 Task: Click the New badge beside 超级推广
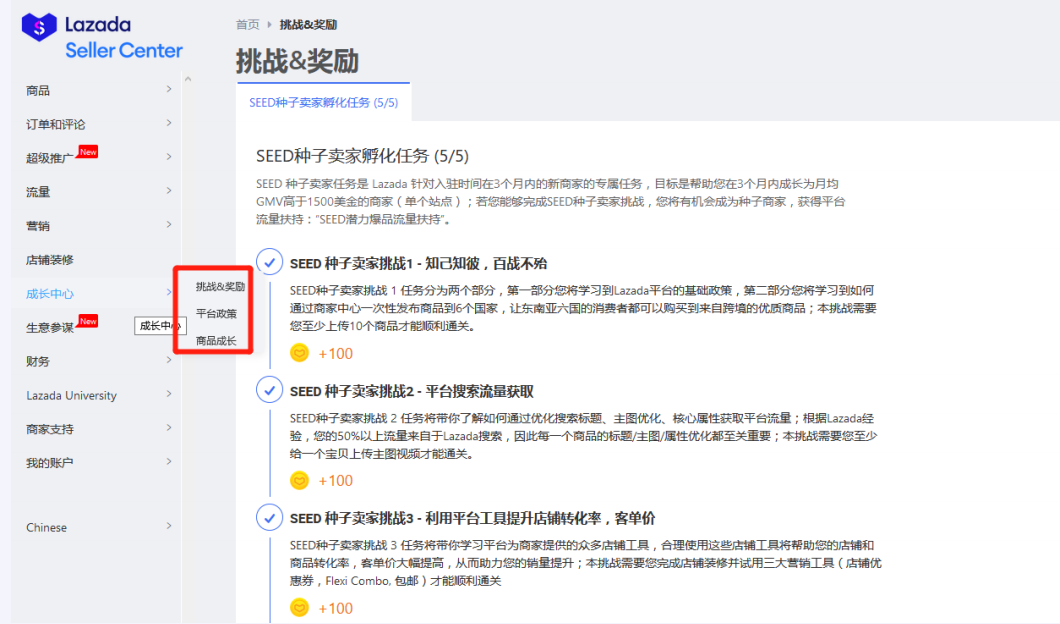point(88,151)
